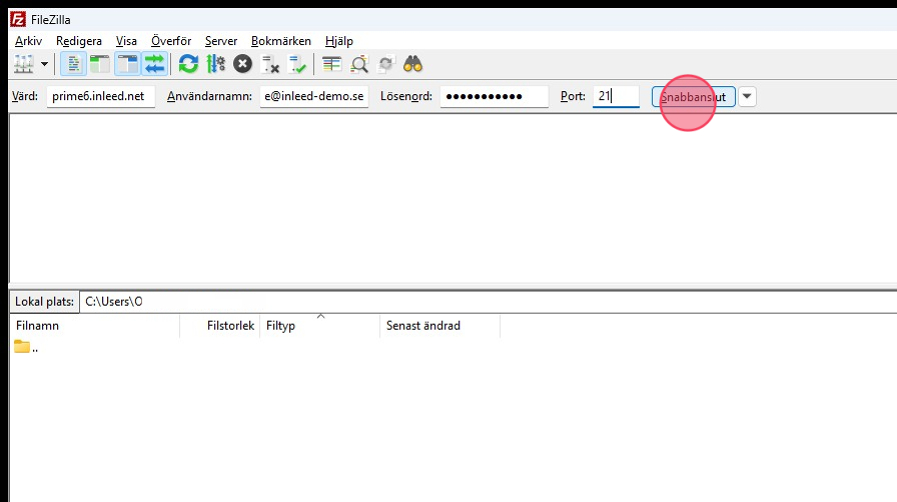The image size is (897, 502).
Task: Click the disconnect from server icon
Action: click(270, 64)
